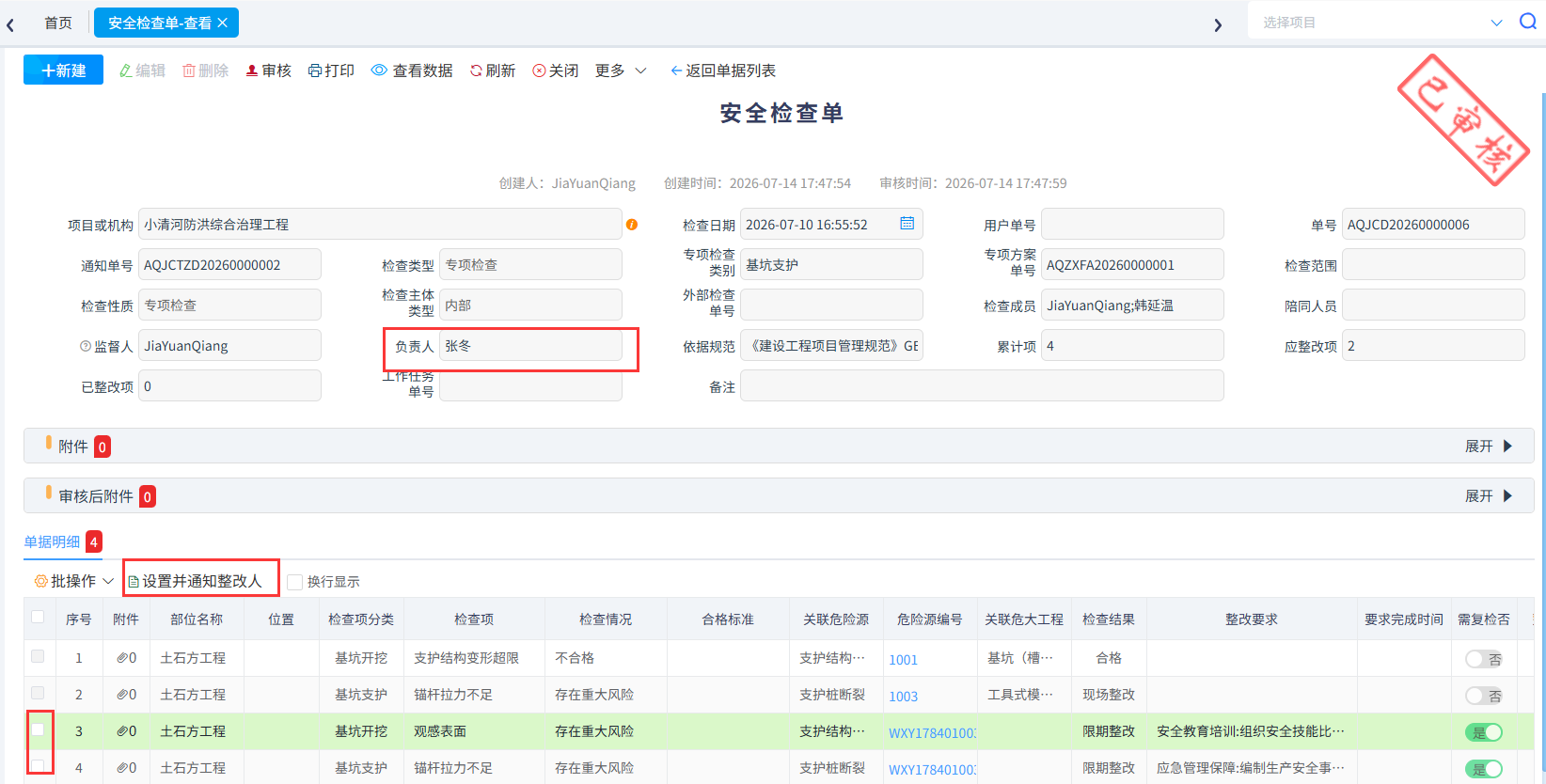Click the blue 新建 button
Viewport: 1546px width, 784px height.
pyautogui.click(x=63, y=71)
